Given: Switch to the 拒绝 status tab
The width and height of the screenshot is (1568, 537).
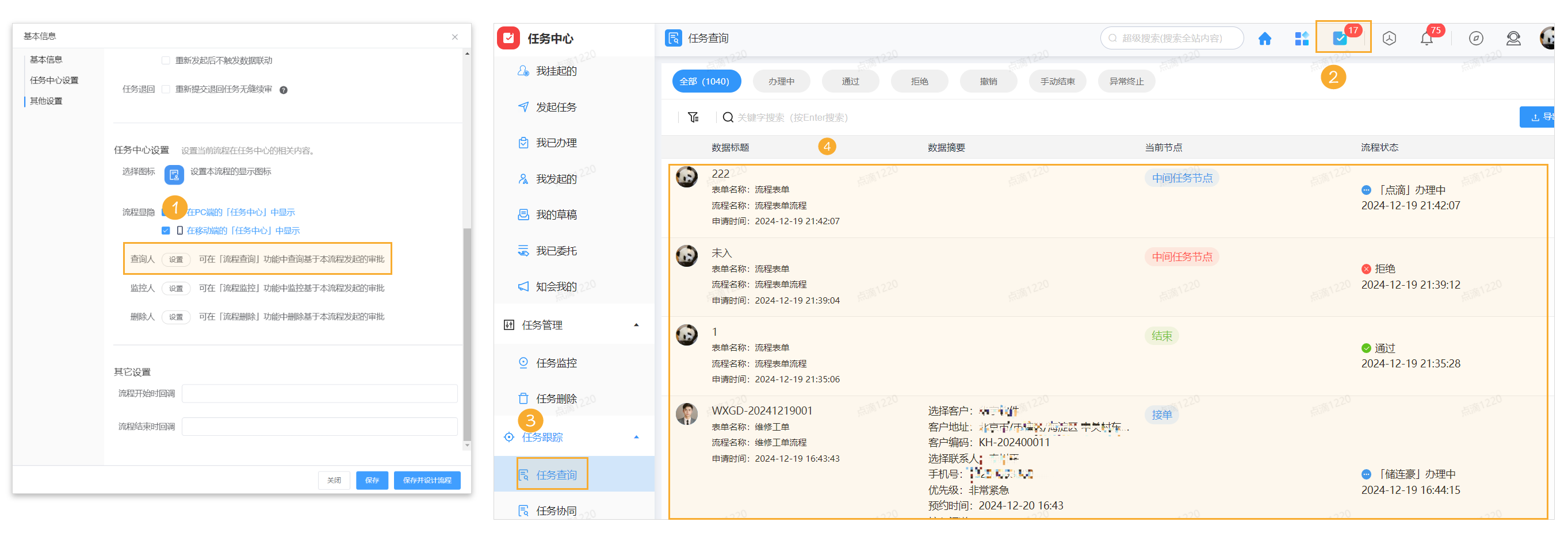Looking at the screenshot, I should 919,81.
